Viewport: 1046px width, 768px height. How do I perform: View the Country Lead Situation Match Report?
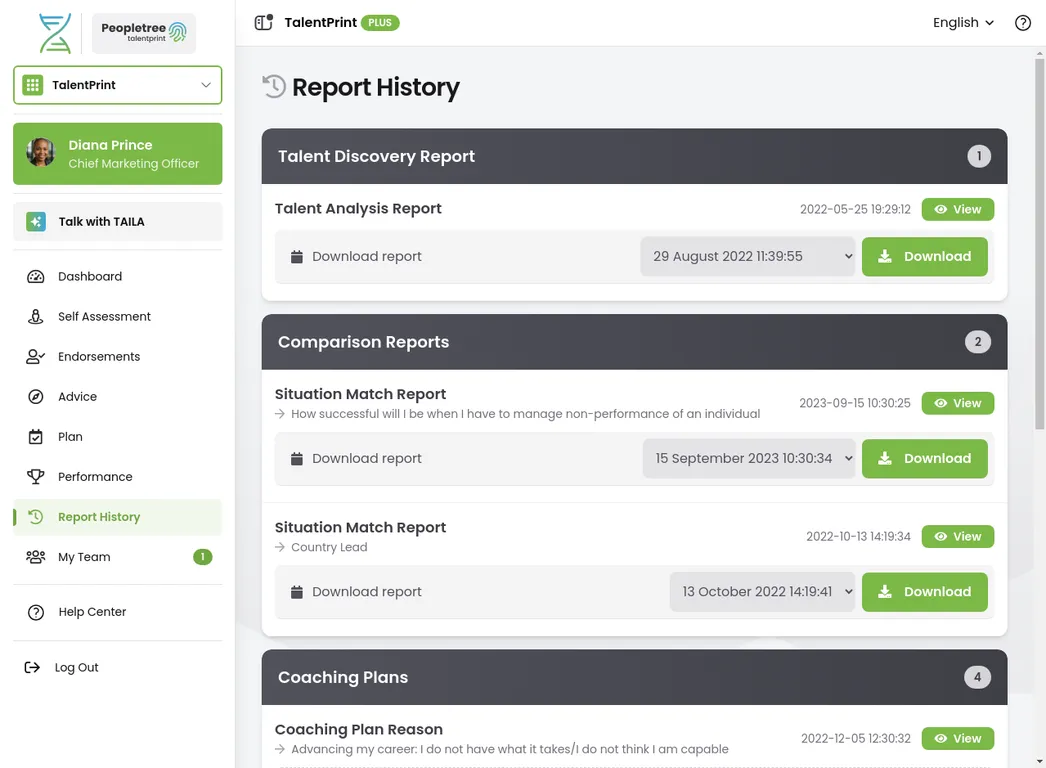(958, 536)
